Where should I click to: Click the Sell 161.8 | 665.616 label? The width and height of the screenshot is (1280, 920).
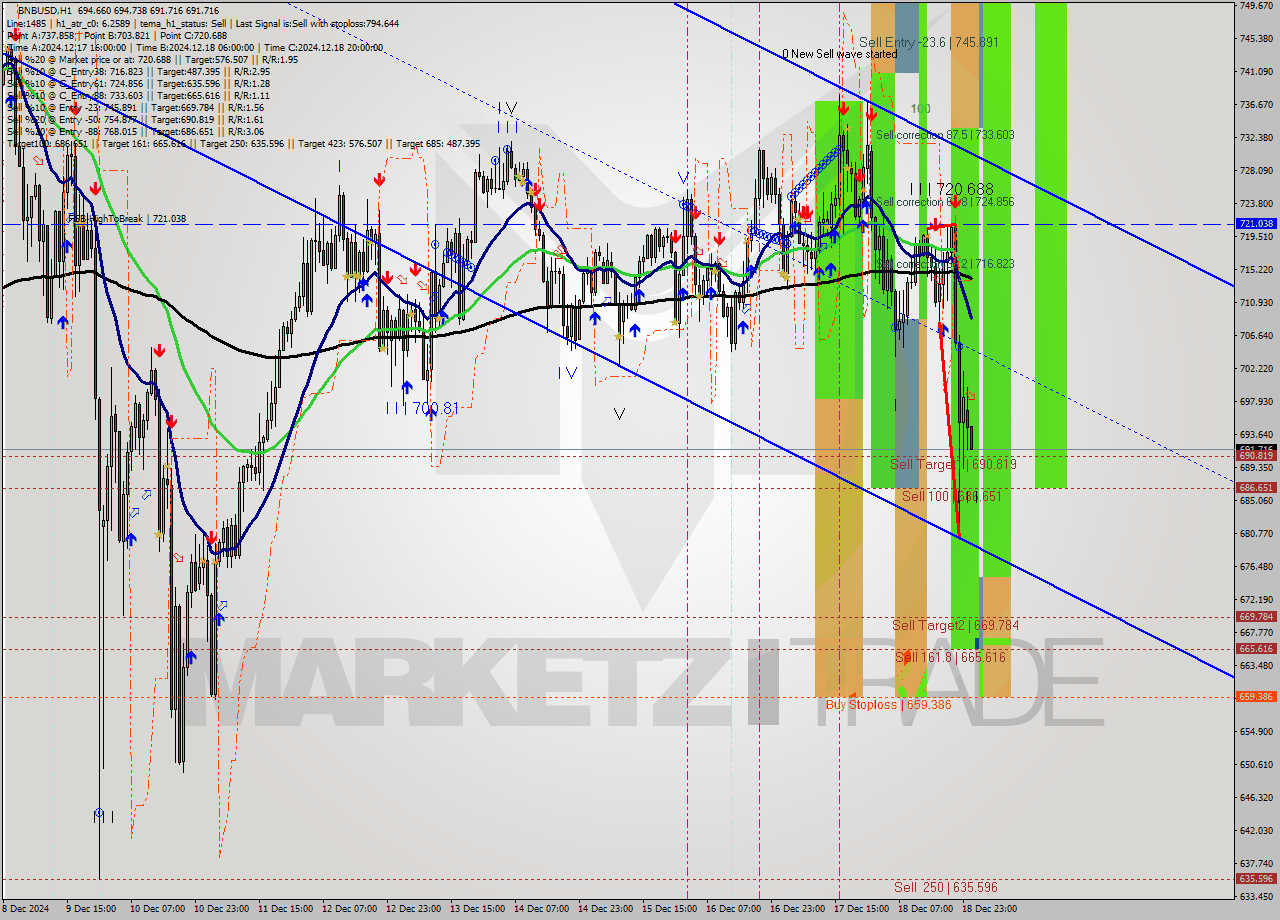coord(951,657)
